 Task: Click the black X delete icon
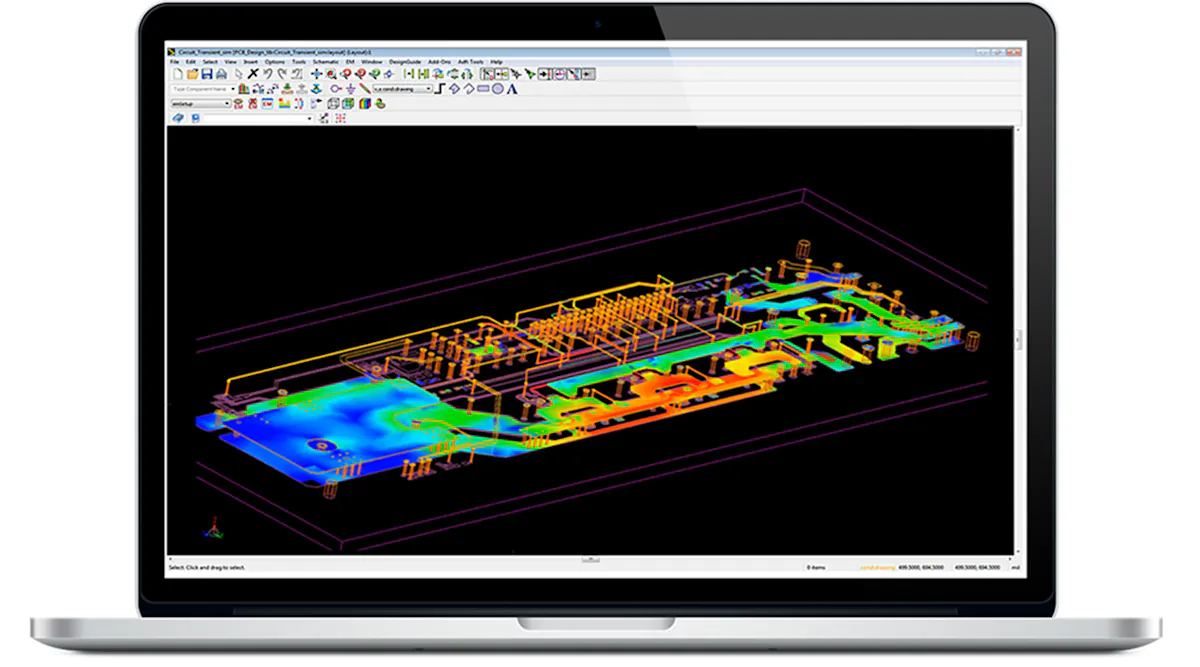click(x=253, y=74)
